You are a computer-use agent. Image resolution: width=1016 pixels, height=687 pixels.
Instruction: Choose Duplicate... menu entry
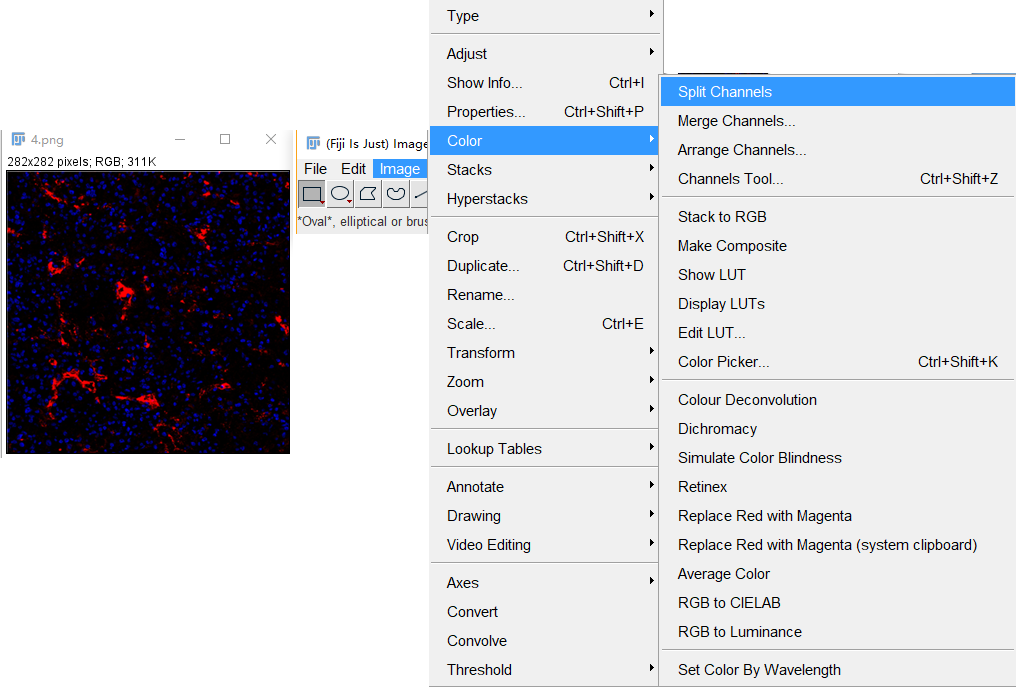(544, 266)
